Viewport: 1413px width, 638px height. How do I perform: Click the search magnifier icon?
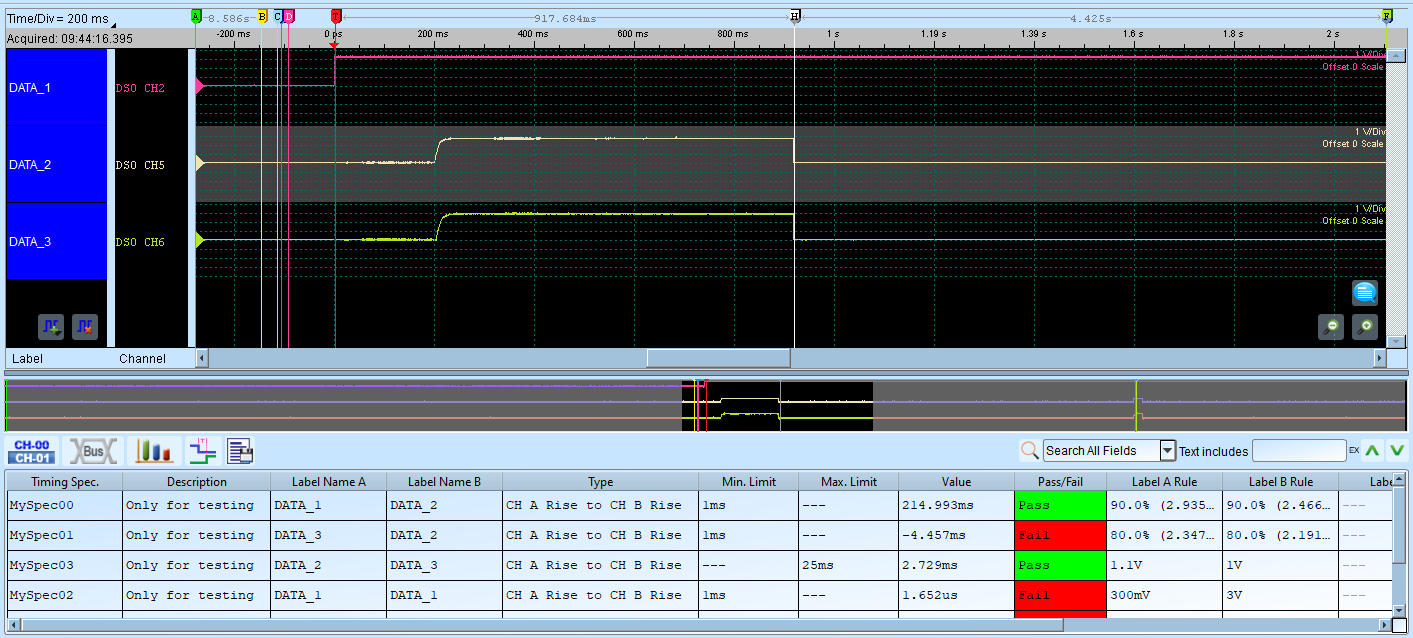point(1029,451)
